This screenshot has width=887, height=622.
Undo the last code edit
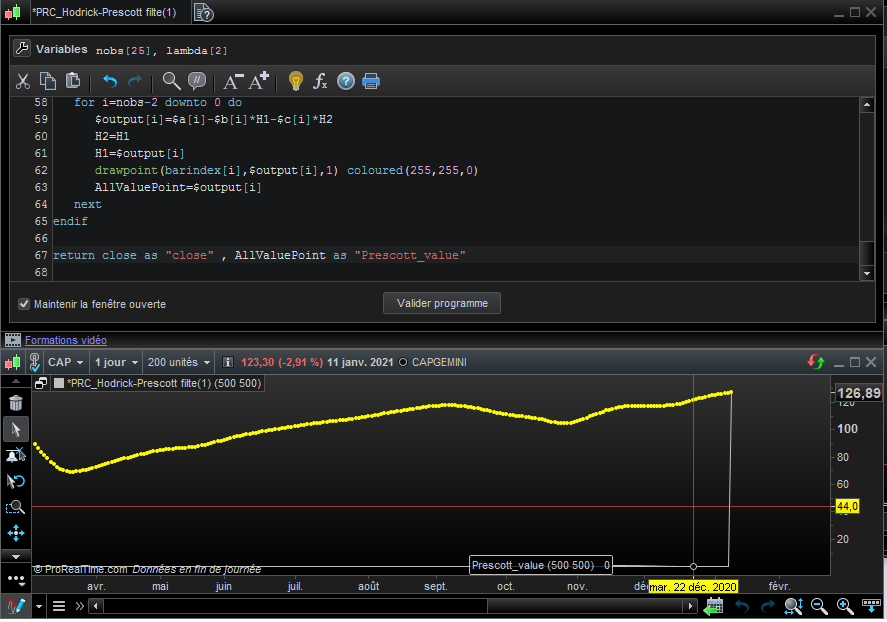[x=110, y=81]
